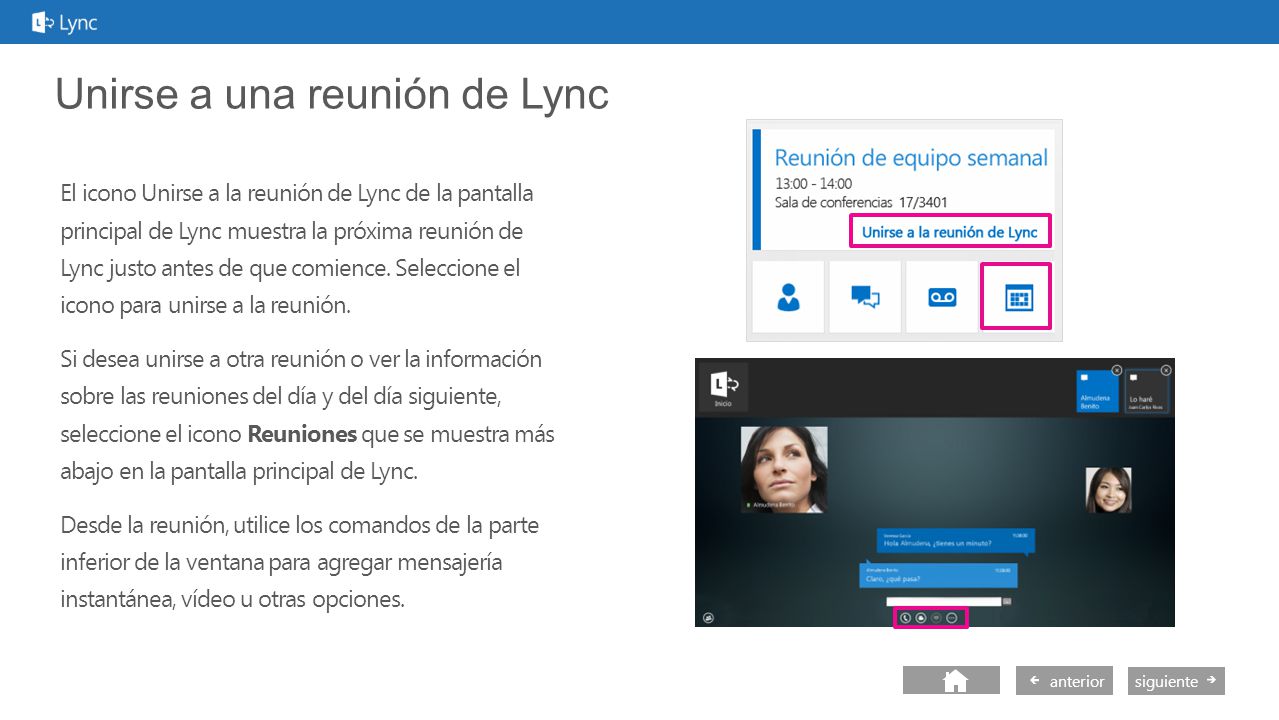Image resolution: width=1279 pixels, height=720 pixels.
Task: Click the bold word 'Reuniones' in paragraph
Action: pos(302,435)
